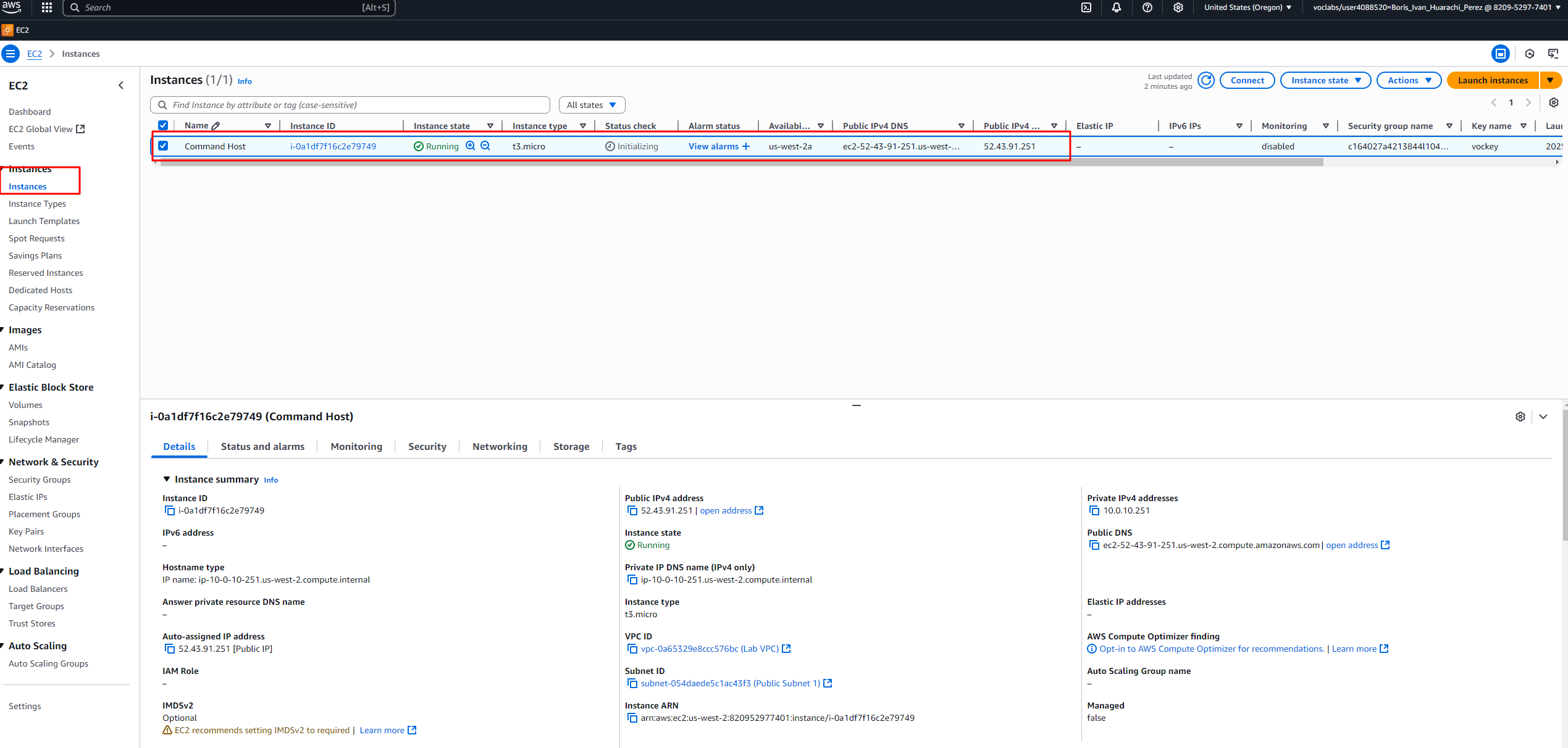Open the top bar settings gear
This screenshot has height=748, width=1568.
coord(1178,7)
